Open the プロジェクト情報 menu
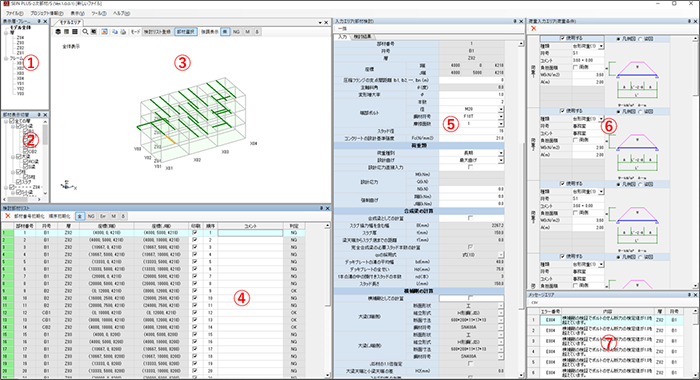The image size is (700, 380). click(x=46, y=13)
